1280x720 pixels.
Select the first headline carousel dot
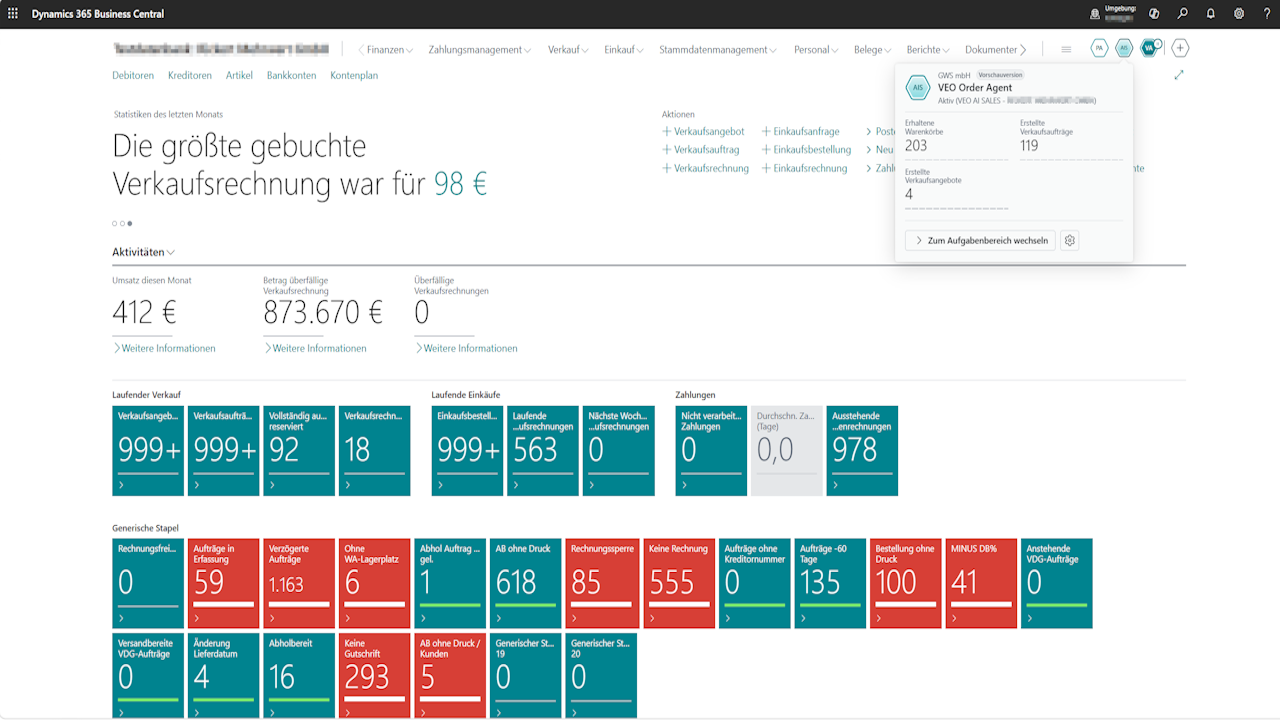click(114, 224)
